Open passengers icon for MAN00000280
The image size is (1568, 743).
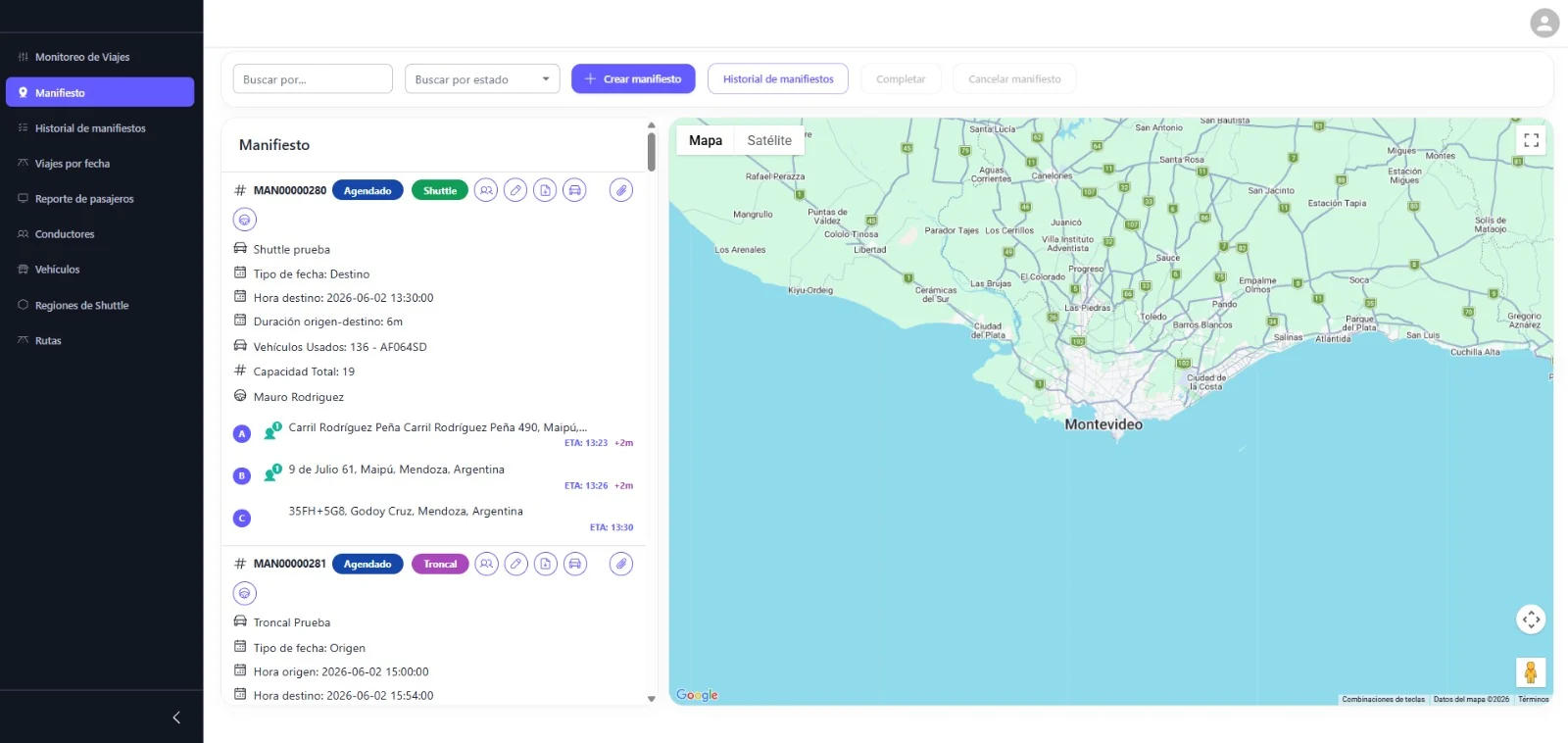tap(486, 190)
